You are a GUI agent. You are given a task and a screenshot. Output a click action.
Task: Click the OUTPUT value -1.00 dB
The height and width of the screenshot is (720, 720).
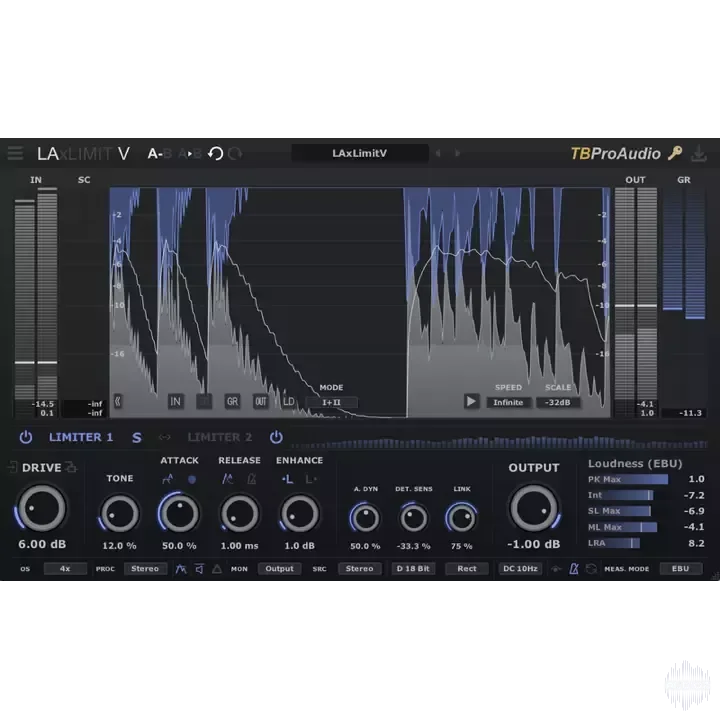click(534, 544)
